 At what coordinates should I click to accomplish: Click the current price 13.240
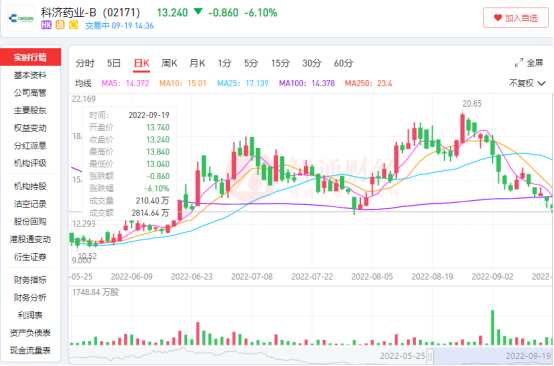click(x=172, y=13)
